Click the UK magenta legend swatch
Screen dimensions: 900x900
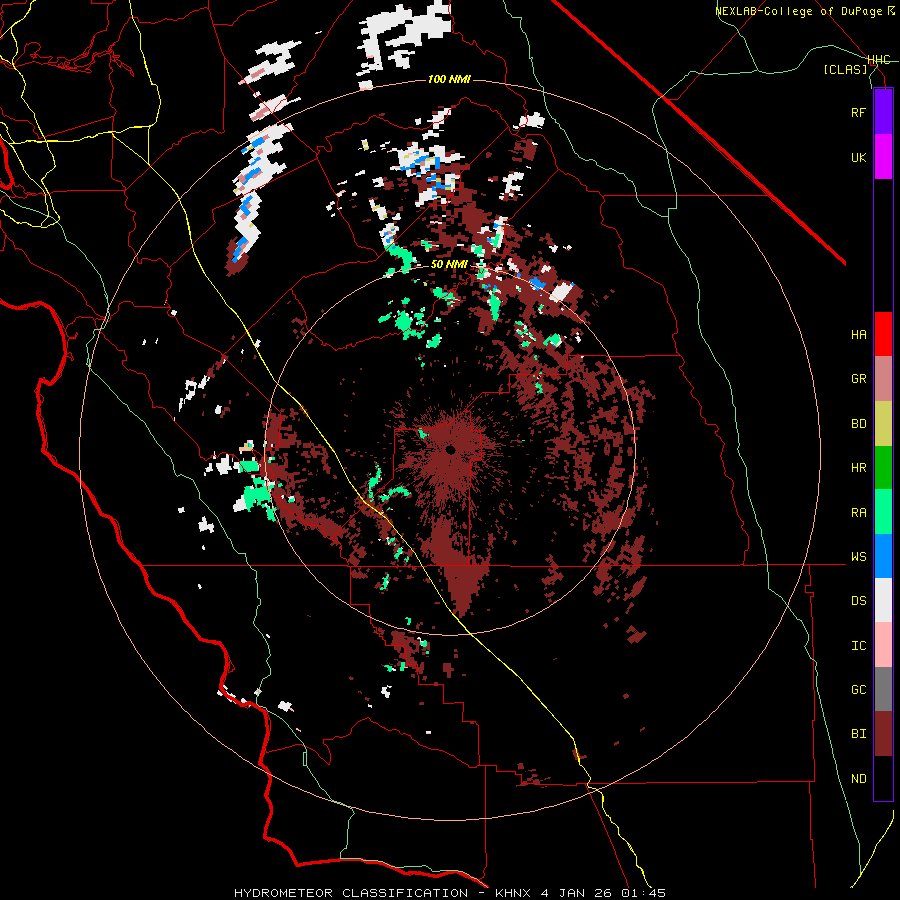click(883, 157)
